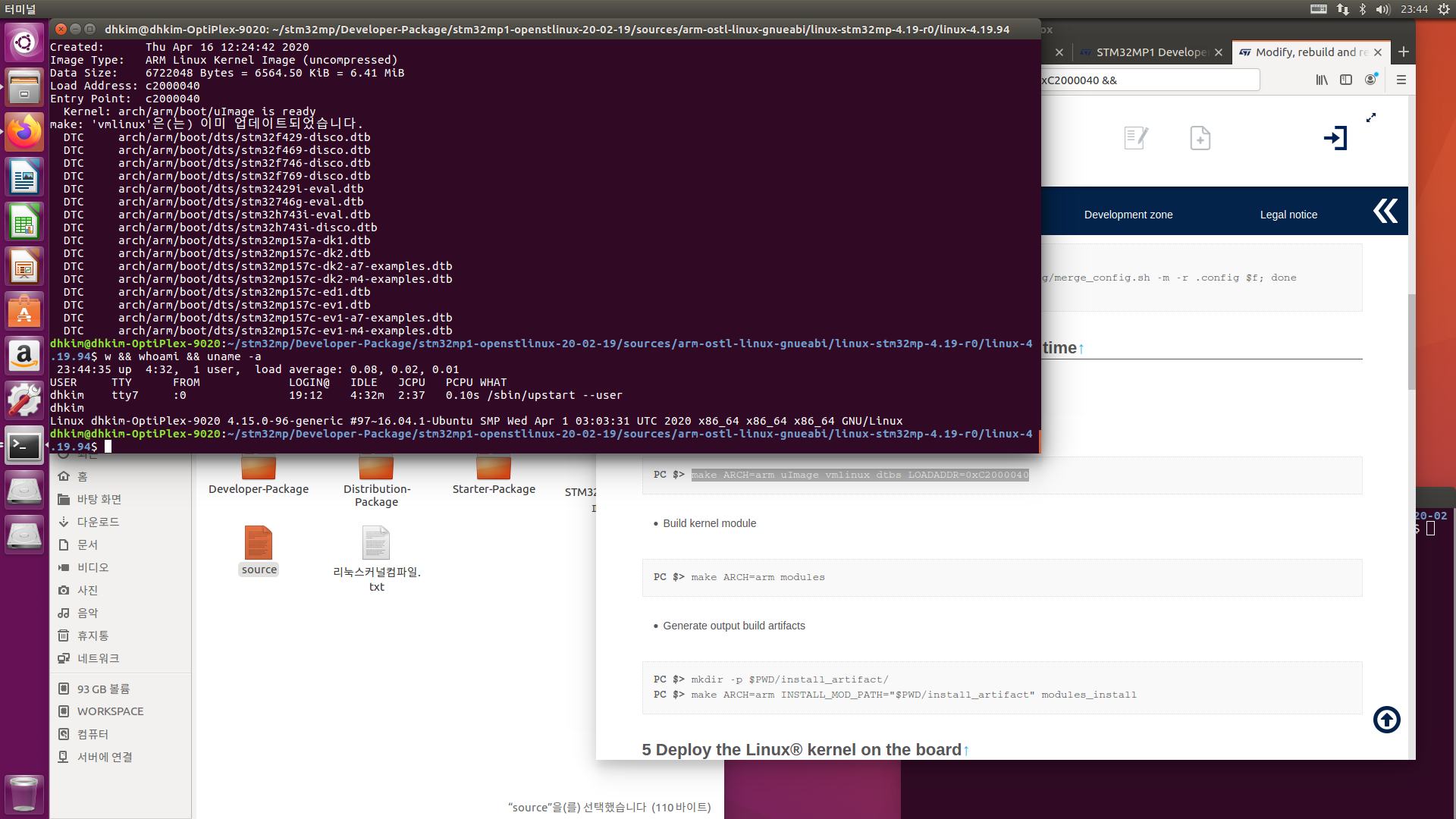Click the 'Build kernel module' bullet text
The image size is (1456, 819).
pos(710,523)
